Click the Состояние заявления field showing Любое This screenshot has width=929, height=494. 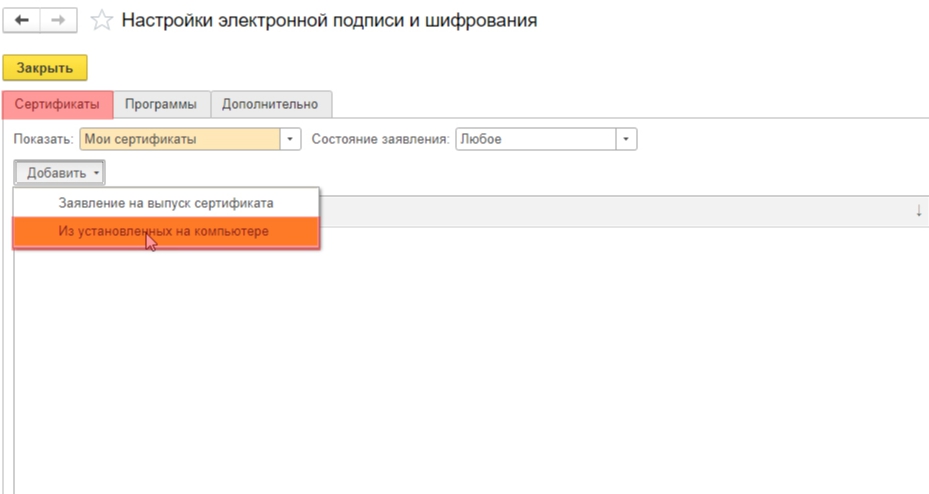(x=535, y=139)
